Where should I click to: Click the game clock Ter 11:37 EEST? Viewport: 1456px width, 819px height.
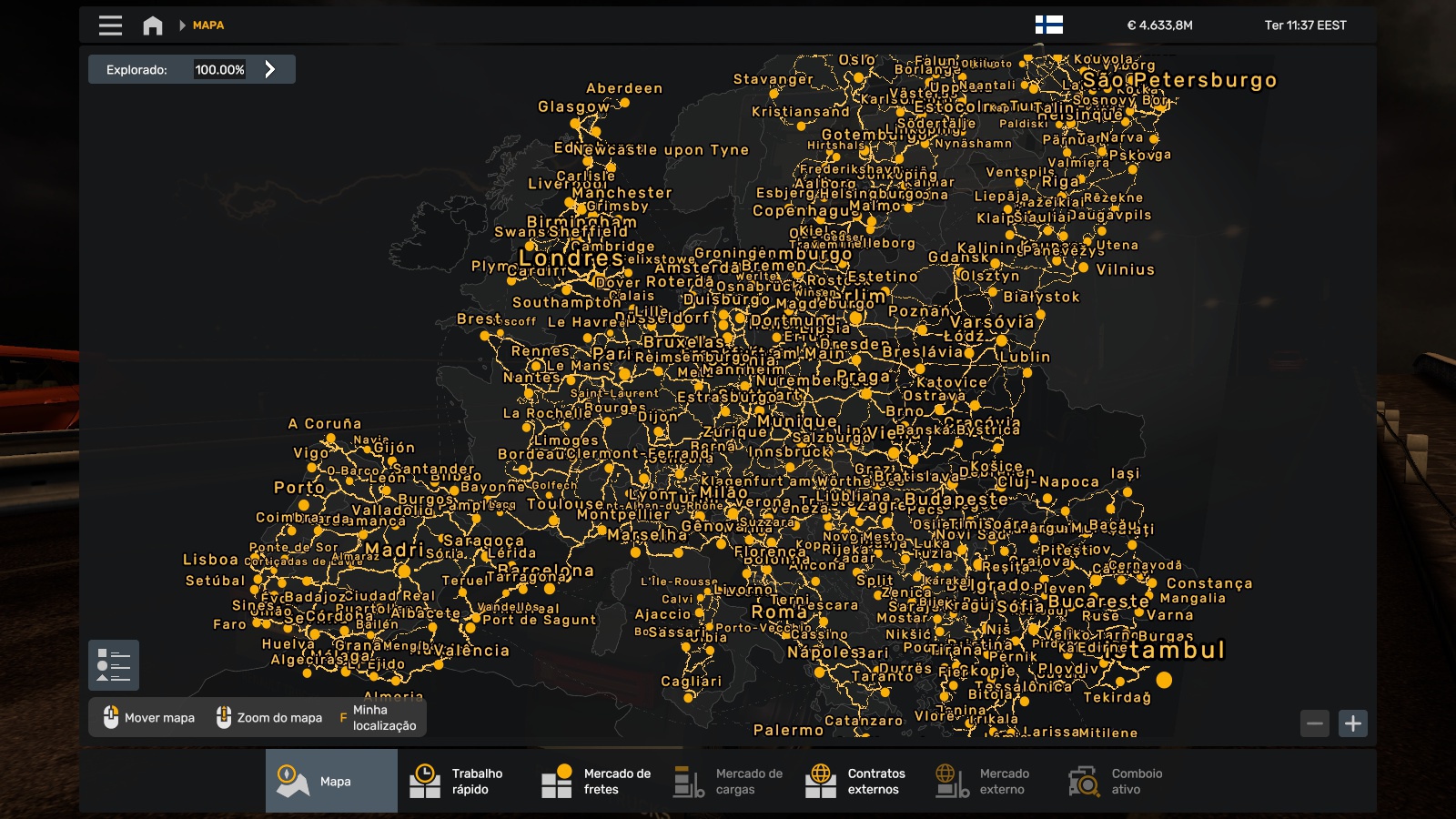coord(1305,25)
